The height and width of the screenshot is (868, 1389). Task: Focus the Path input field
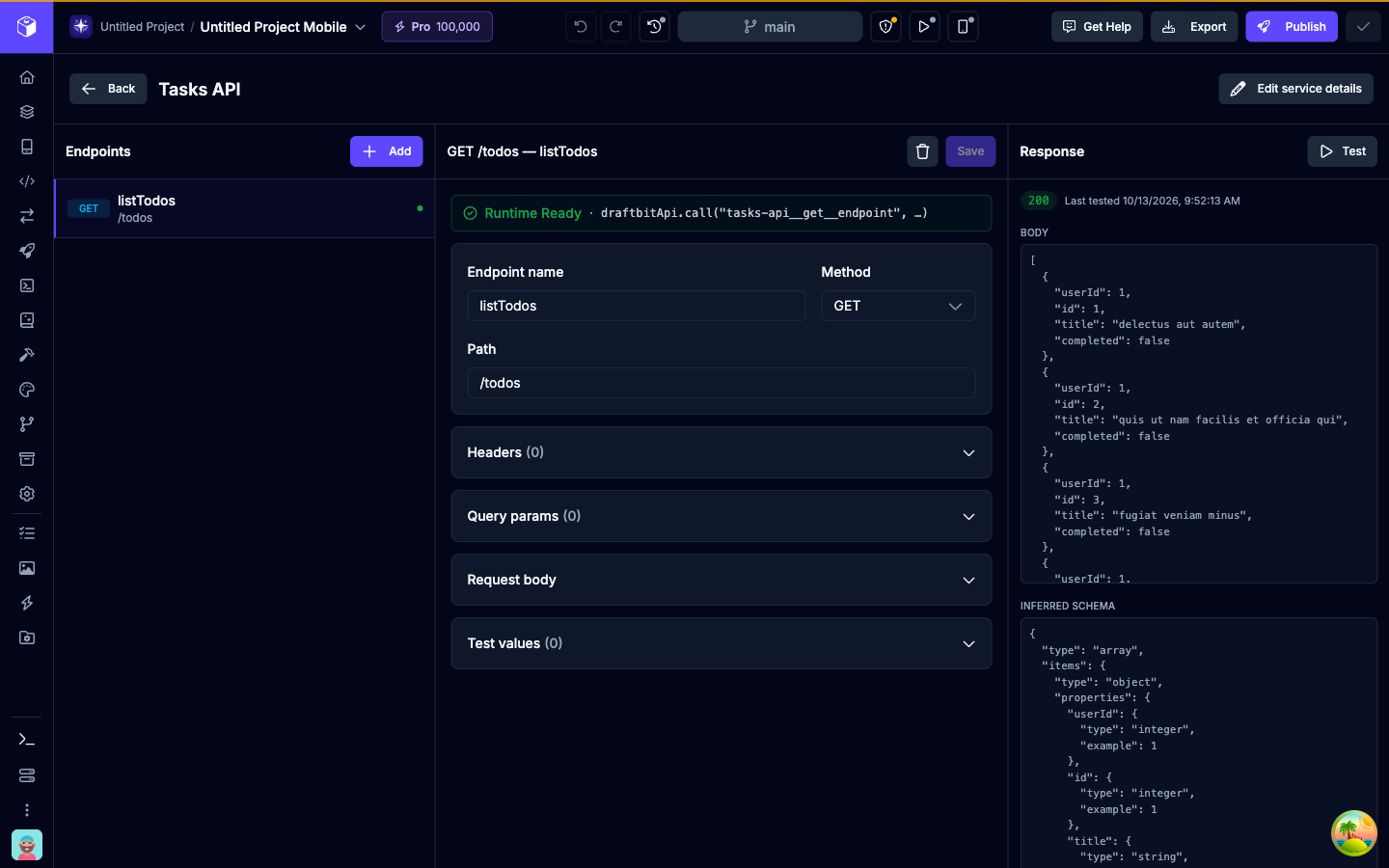pos(722,383)
